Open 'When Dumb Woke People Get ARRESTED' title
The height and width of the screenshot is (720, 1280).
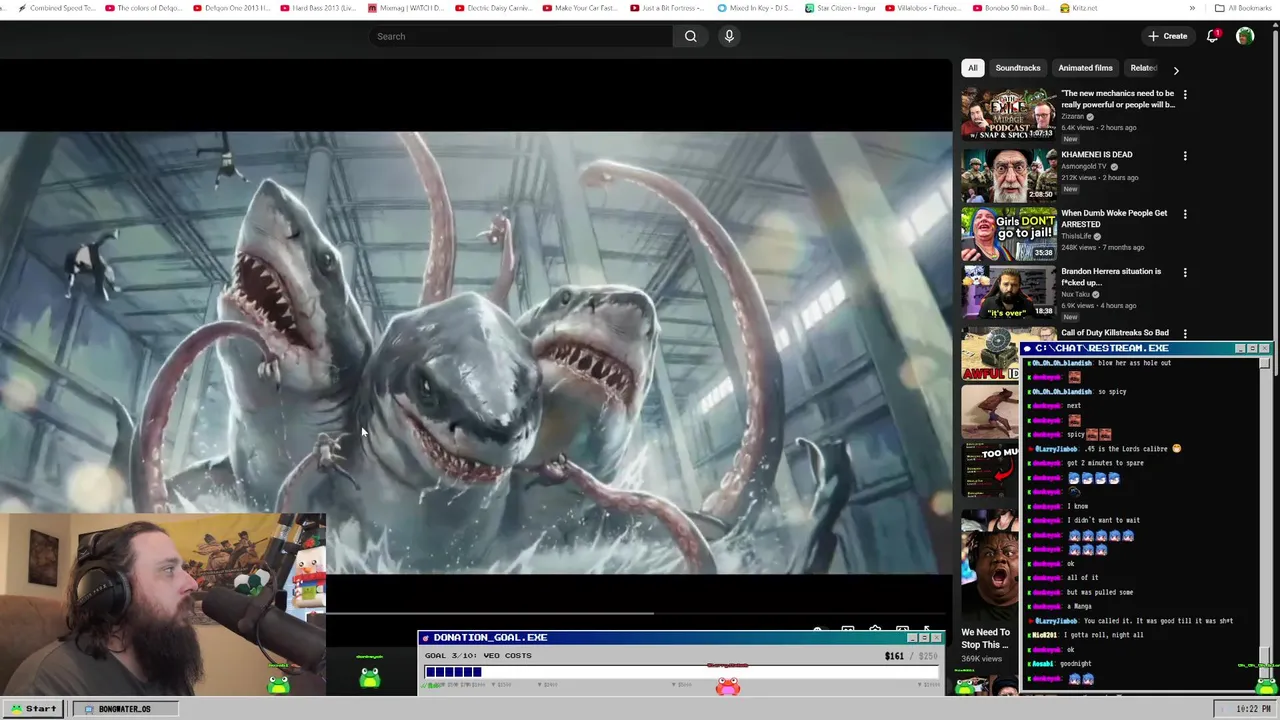coord(1114,219)
